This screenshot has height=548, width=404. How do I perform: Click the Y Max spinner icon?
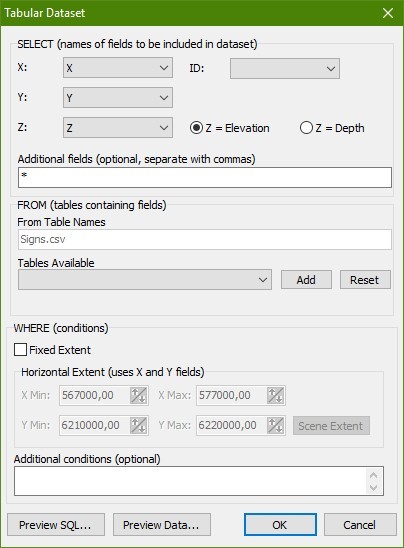(x=275, y=425)
